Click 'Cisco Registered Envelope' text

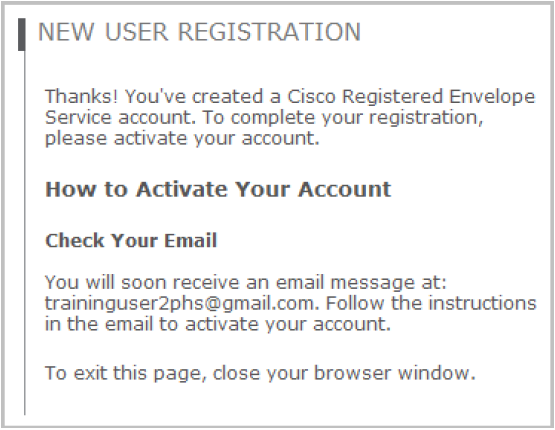411,97
